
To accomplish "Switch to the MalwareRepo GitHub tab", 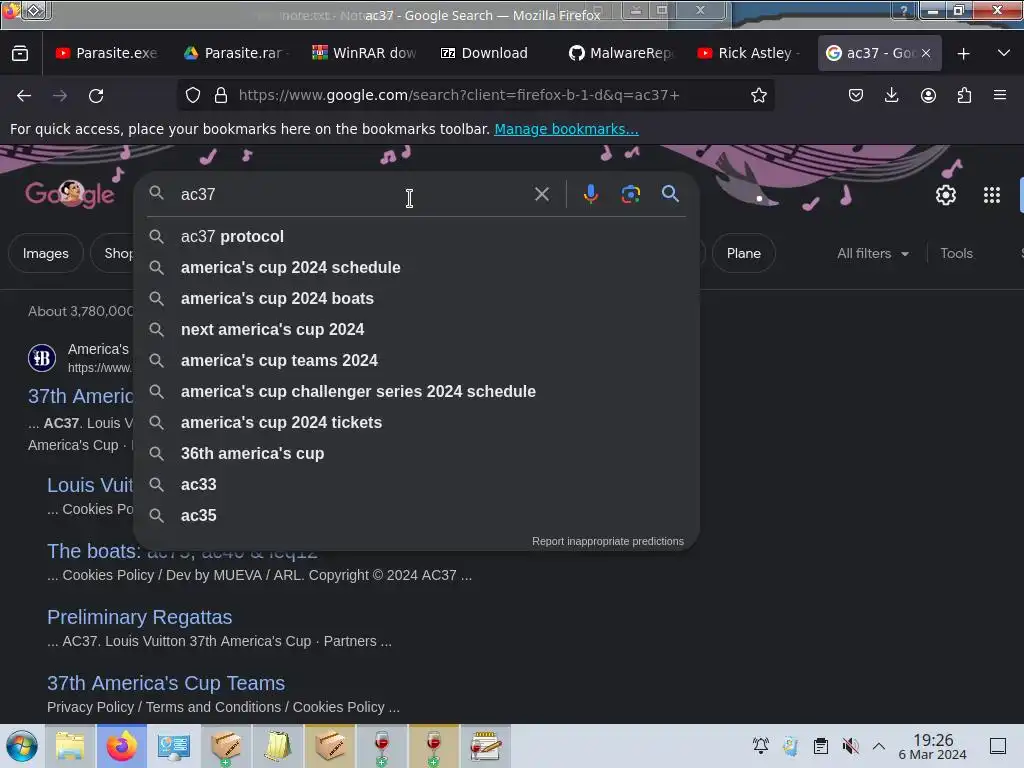I will (x=622, y=53).
